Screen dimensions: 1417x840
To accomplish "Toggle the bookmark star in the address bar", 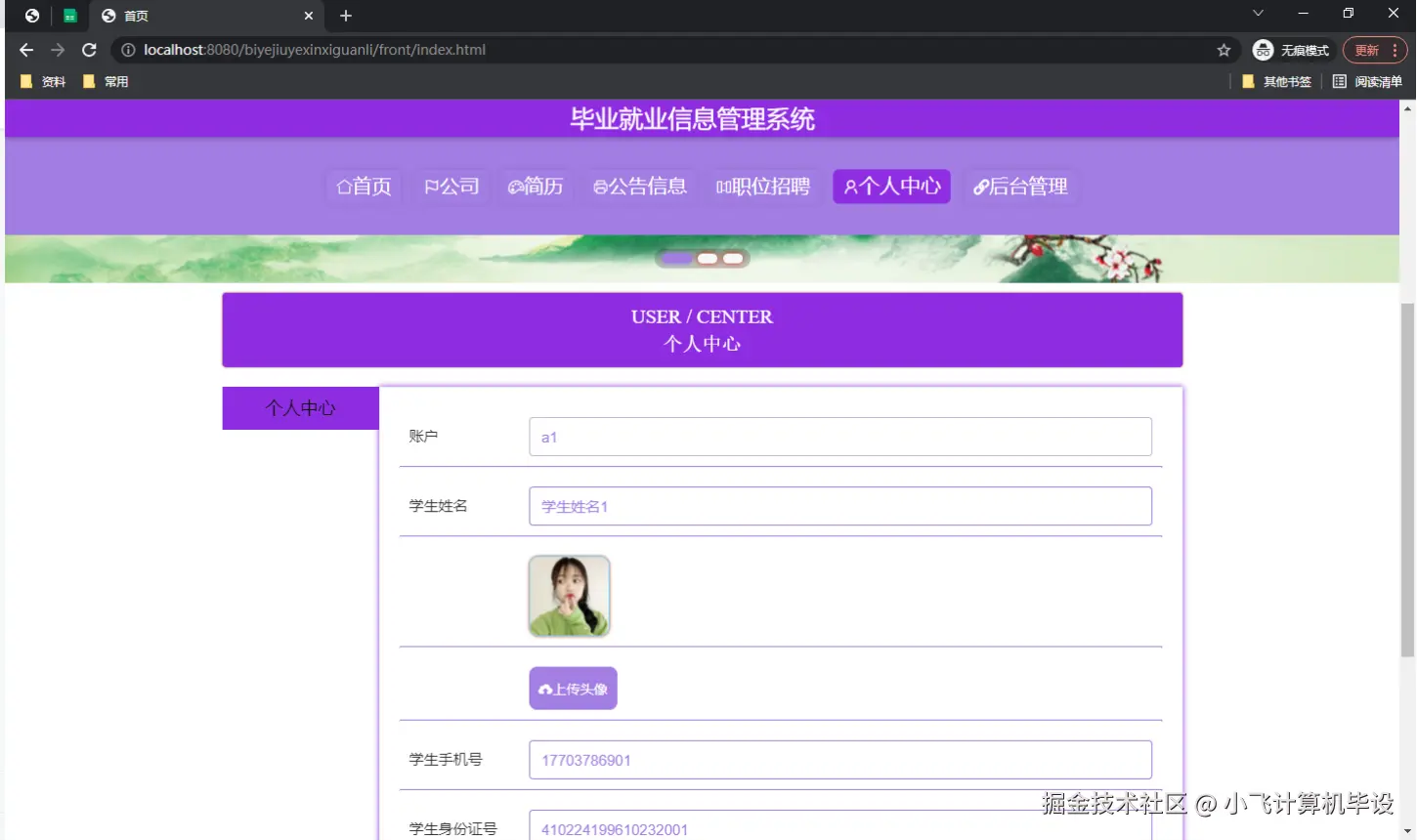I will tap(1224, 50).
